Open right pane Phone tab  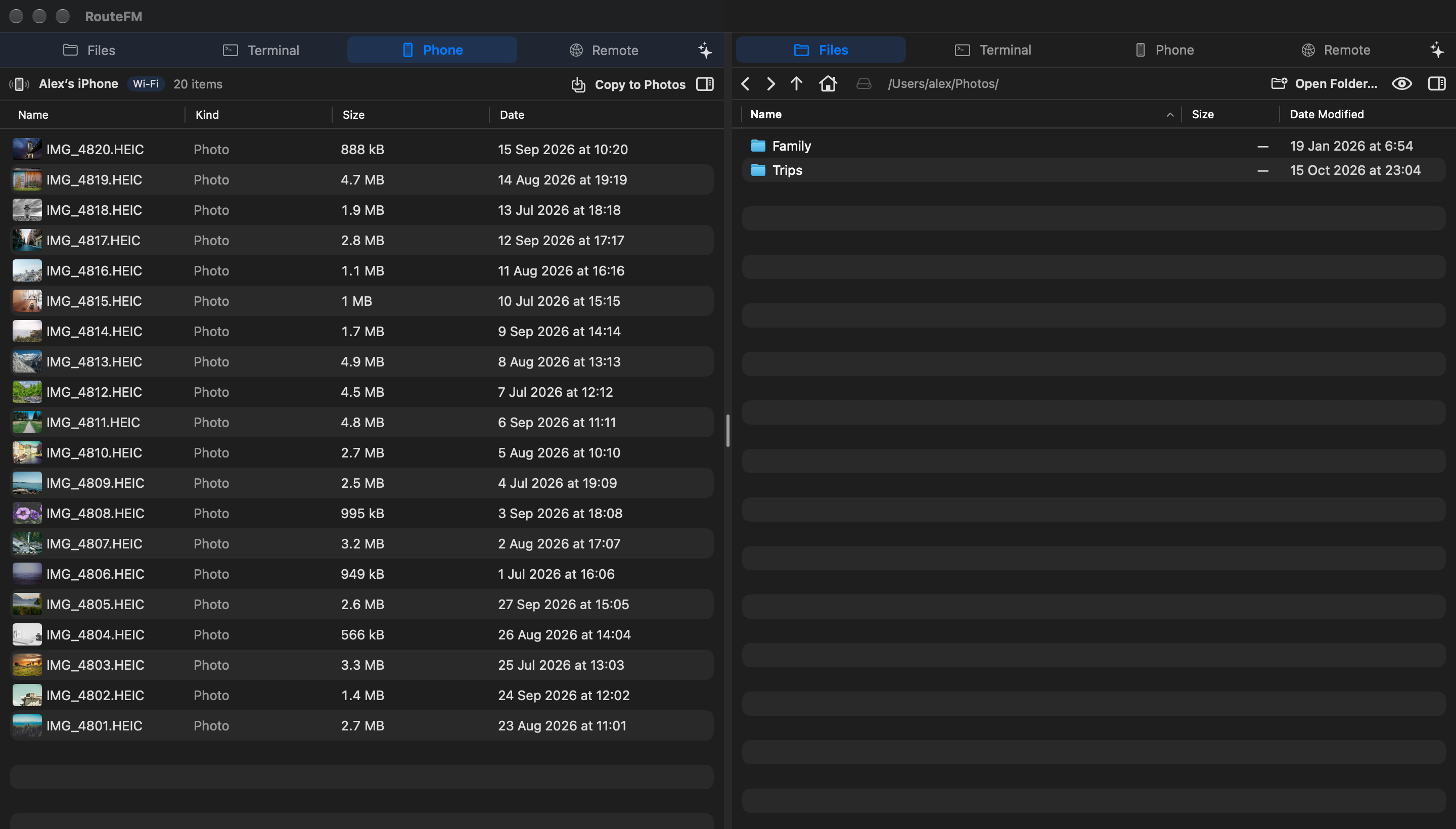[x=1164, y=50]
